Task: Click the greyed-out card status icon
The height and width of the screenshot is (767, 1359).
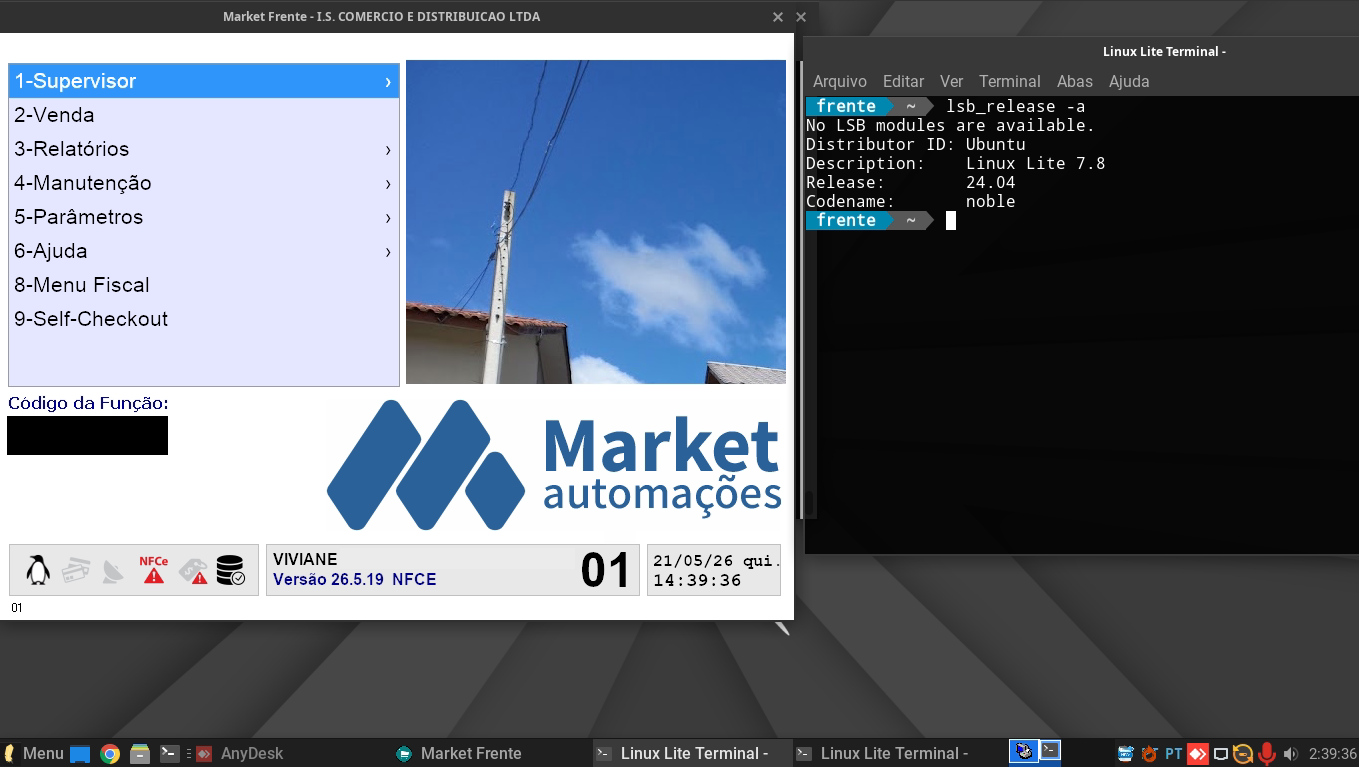Action: (x=76, y=570)
